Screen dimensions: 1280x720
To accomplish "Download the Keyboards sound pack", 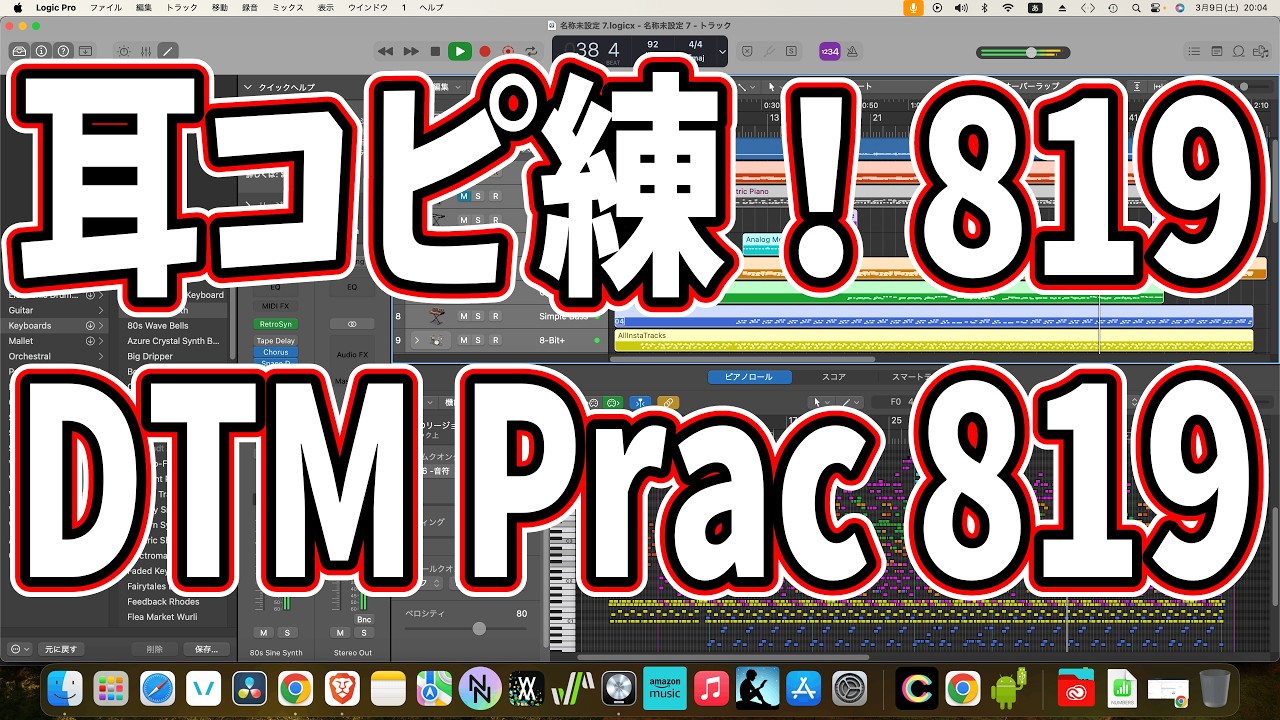I will click(x=90, y=326).
